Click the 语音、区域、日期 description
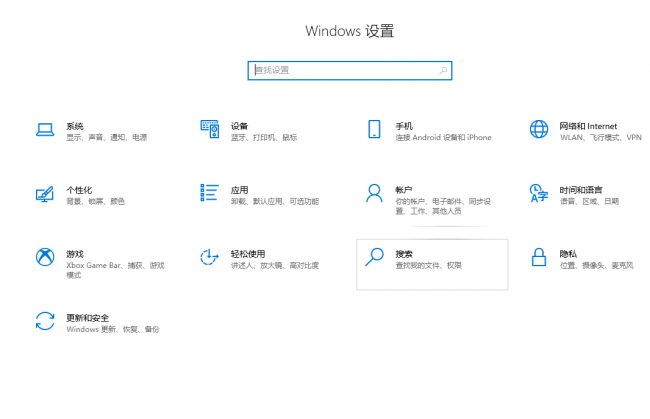 click(589, 201)
